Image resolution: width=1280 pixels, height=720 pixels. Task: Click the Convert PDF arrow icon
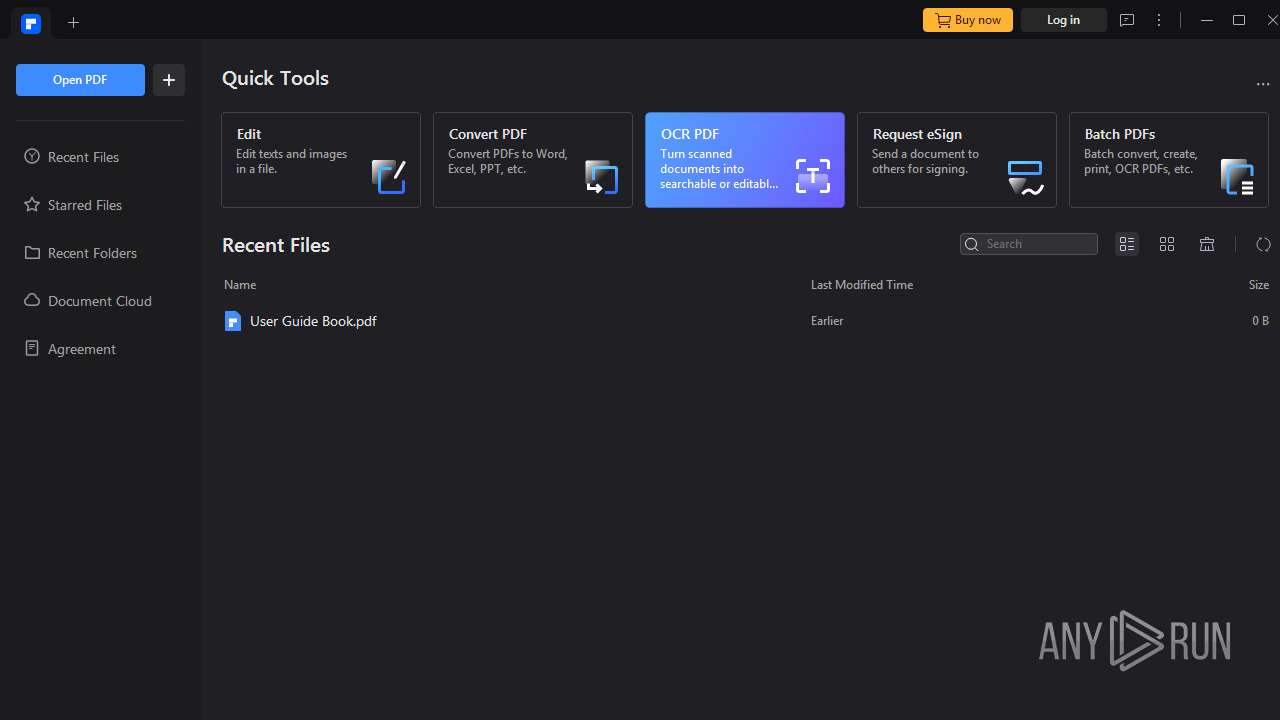point(601,176)
